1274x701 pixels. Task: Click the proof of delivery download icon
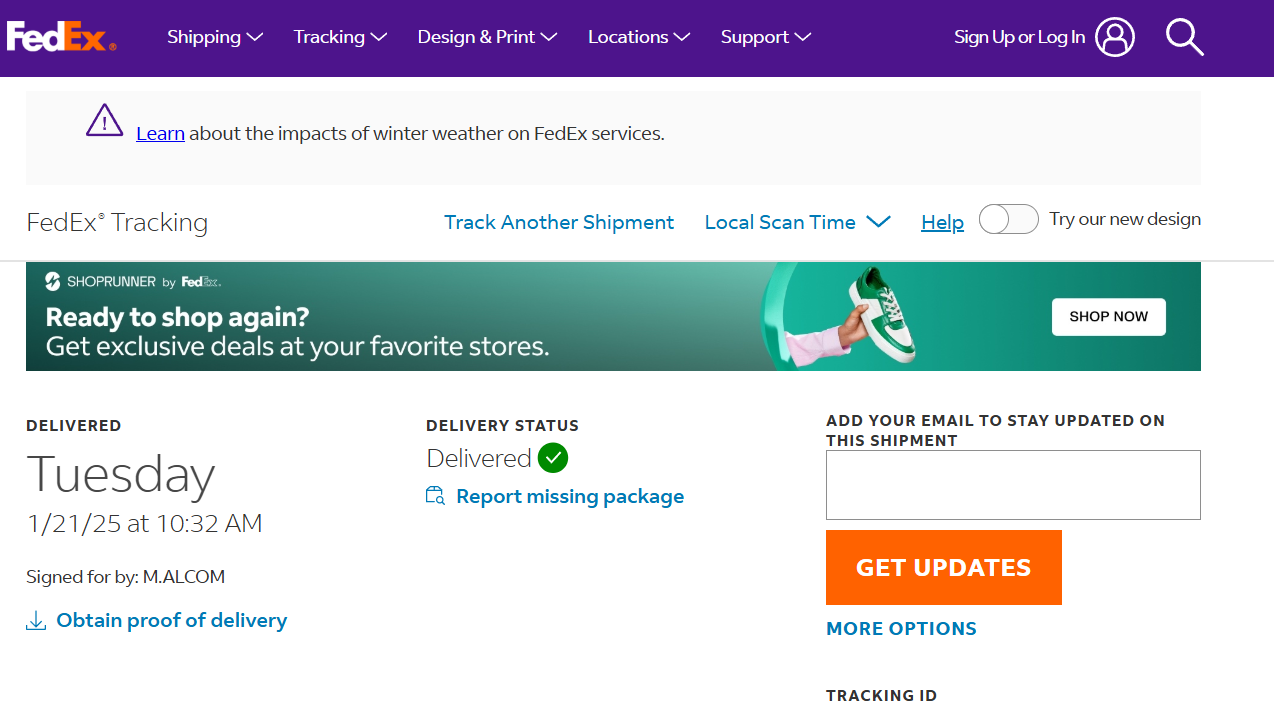pyautogui.click(x=36, y=621)
